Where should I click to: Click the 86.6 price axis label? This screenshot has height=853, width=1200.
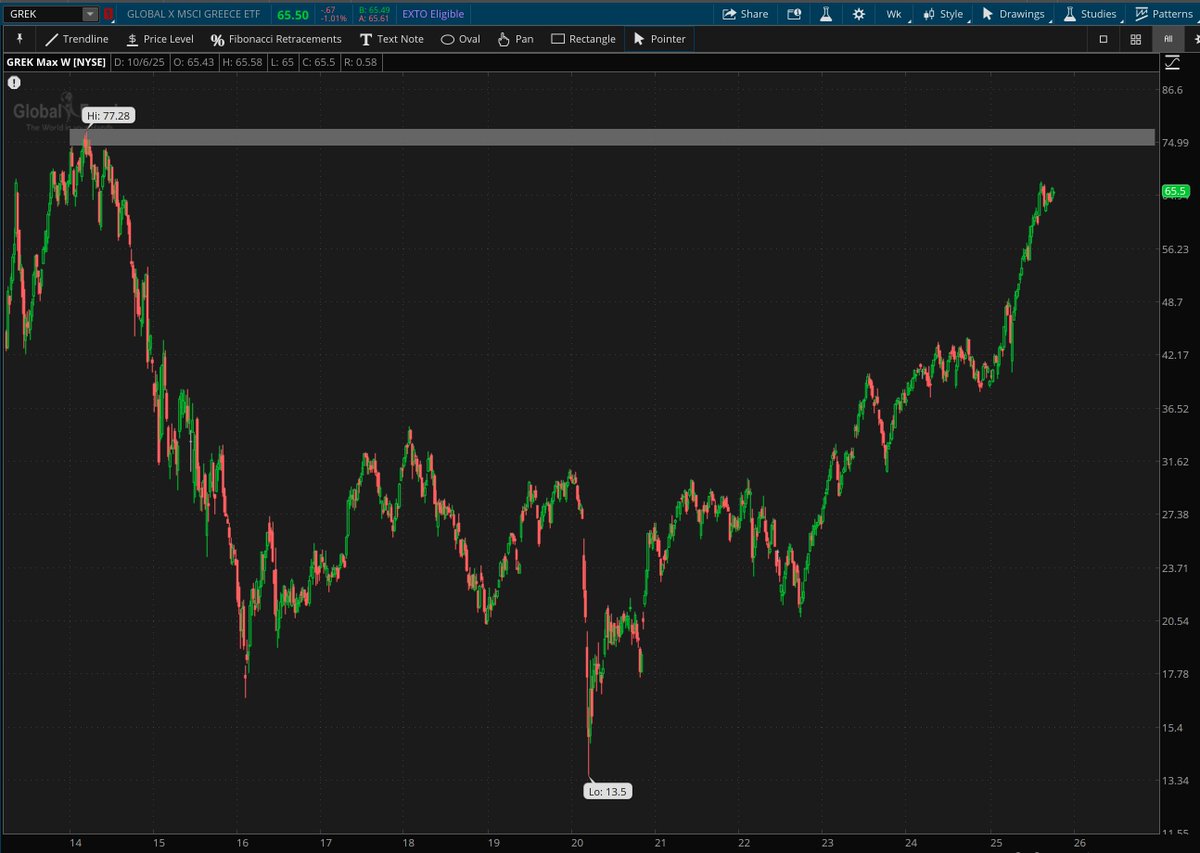coord(1172,90)
